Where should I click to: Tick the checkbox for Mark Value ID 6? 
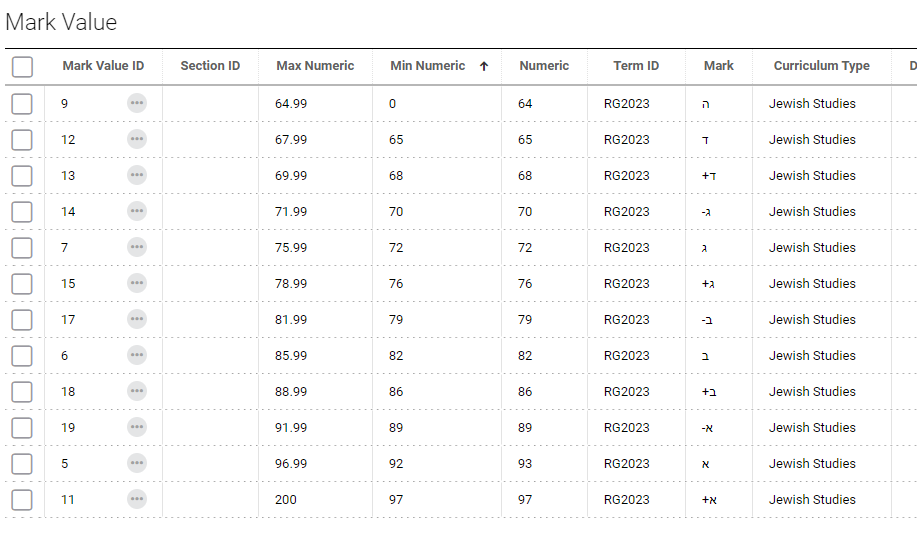[22, 356]
